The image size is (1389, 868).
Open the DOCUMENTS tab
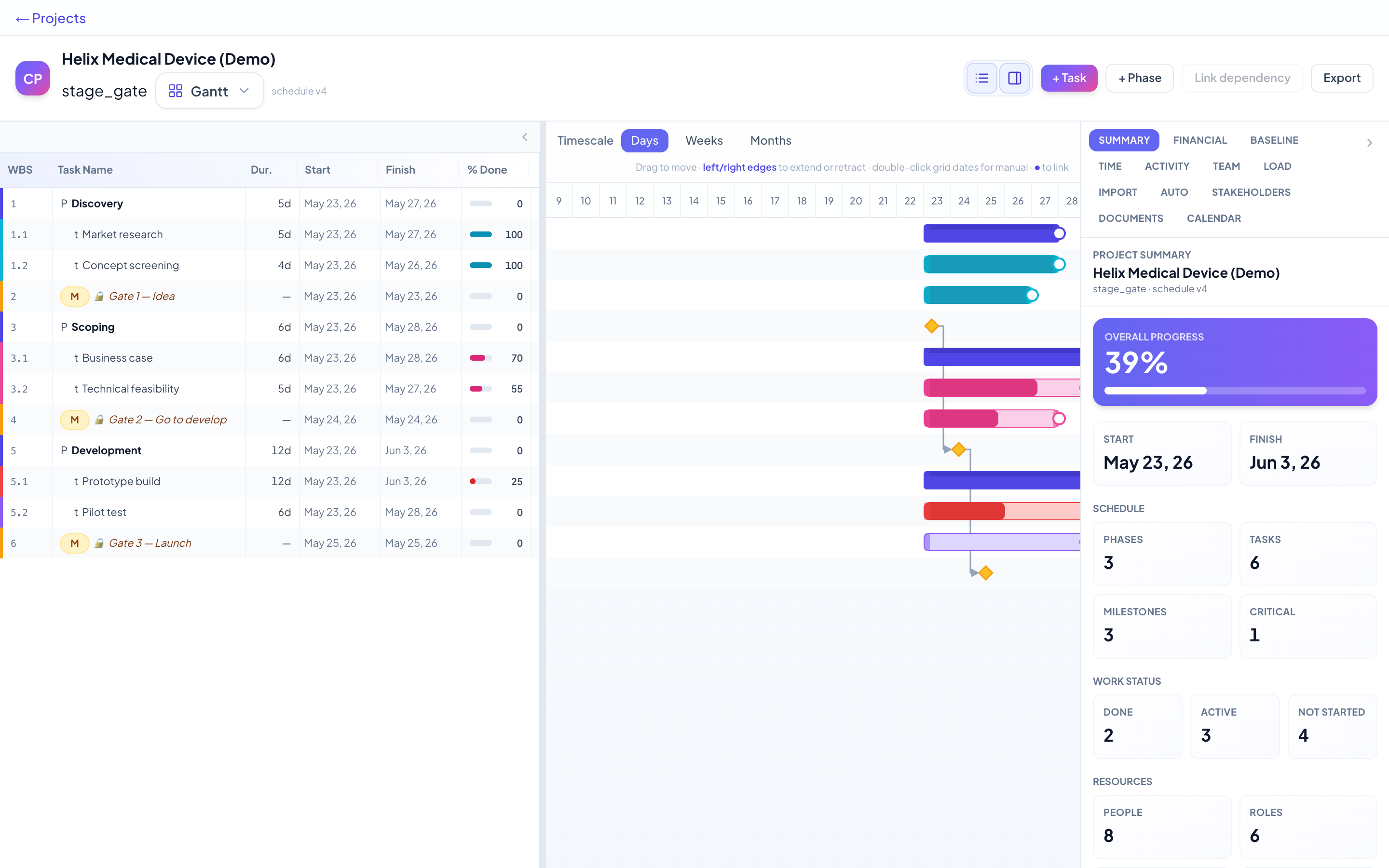coord(1130,218)
